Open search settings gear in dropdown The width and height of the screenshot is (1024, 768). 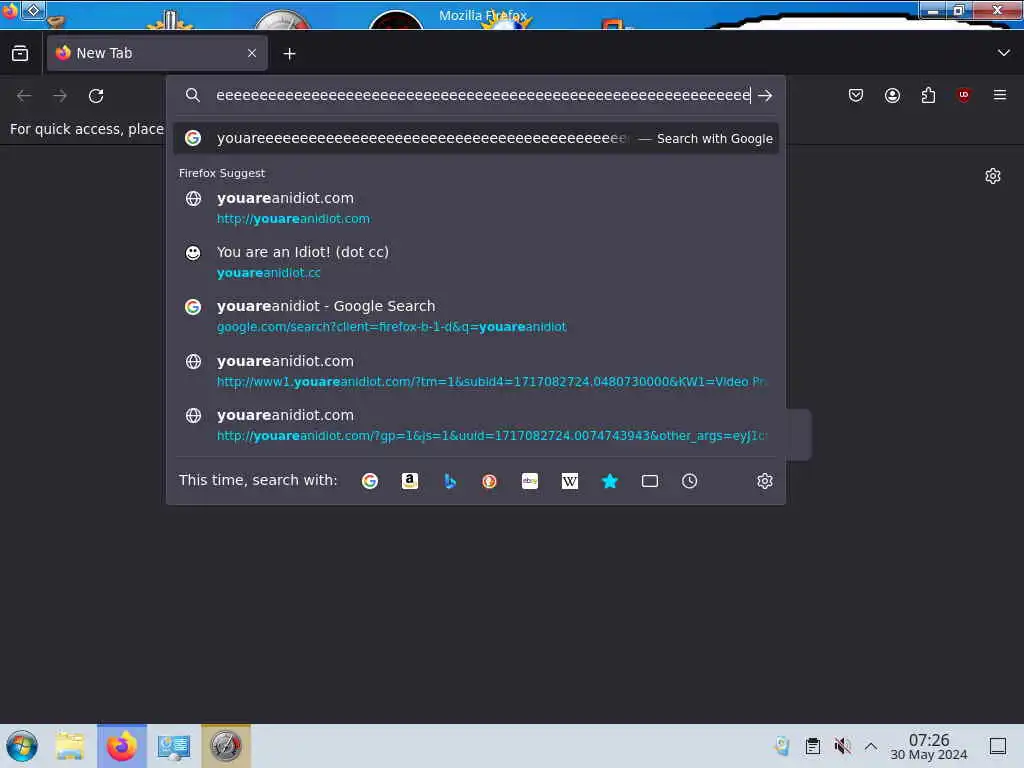[x=765, y=481]
